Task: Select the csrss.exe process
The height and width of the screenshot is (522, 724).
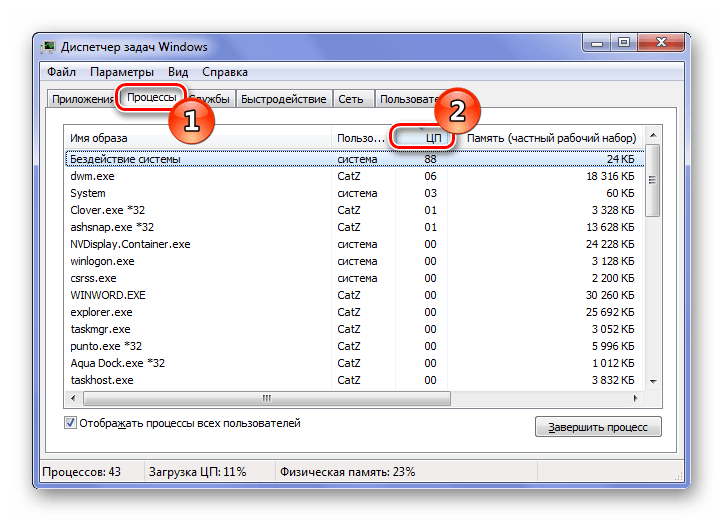Action: point(355,278)
